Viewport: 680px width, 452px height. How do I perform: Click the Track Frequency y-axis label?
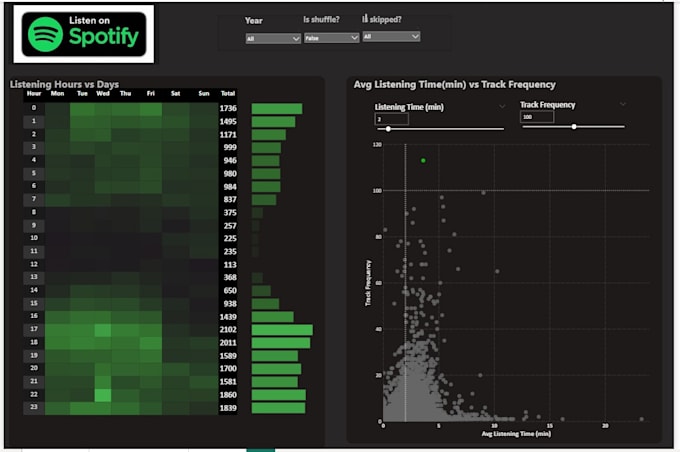(368, 283)
